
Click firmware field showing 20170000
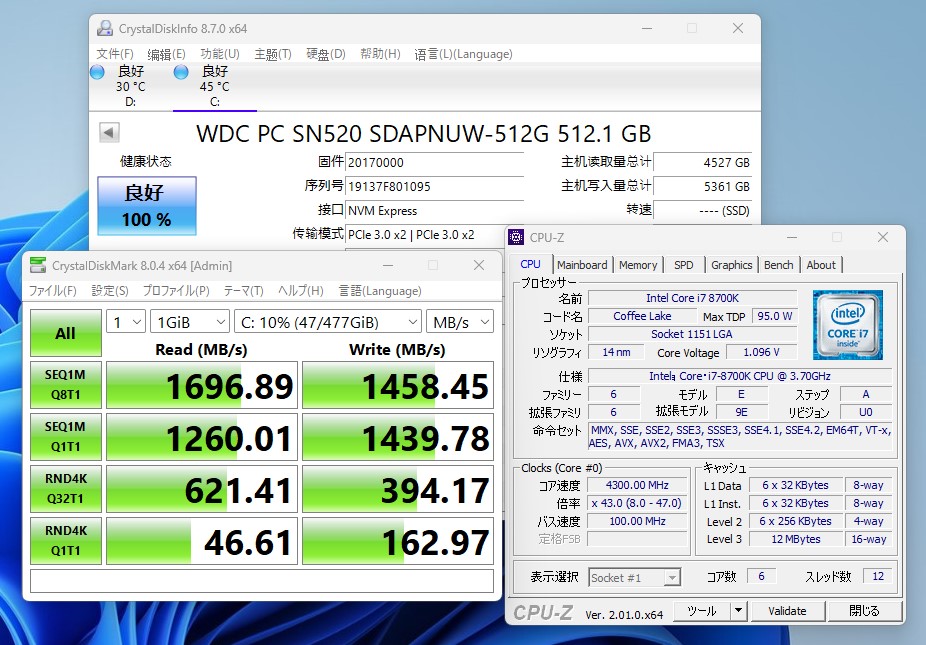[x=435, y=162]
